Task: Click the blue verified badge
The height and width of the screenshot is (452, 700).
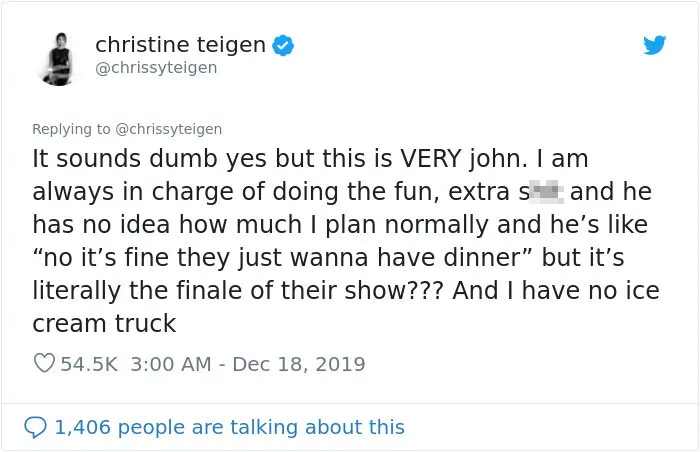Action: tap(283, 45)
